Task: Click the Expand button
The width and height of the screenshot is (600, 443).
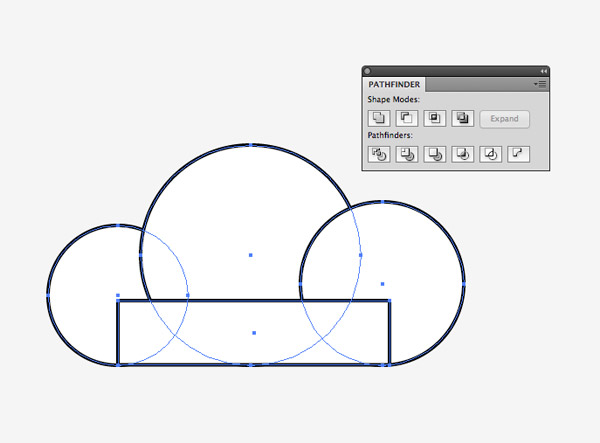Action: pos(505,119)
